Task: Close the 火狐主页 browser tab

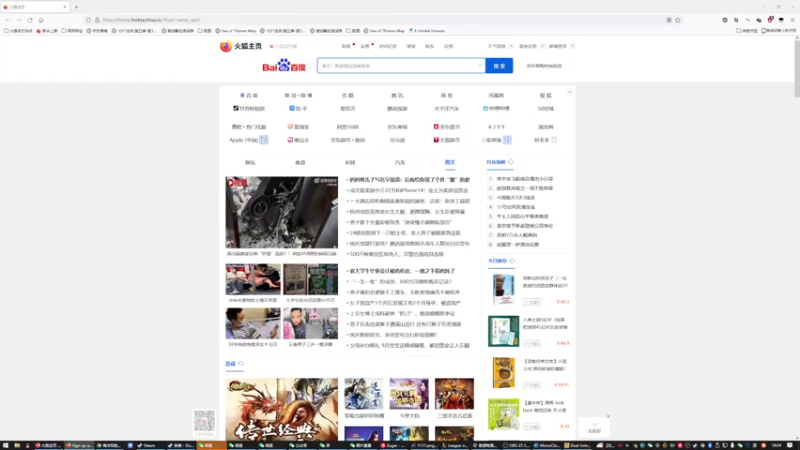Action: coord(65,7)
